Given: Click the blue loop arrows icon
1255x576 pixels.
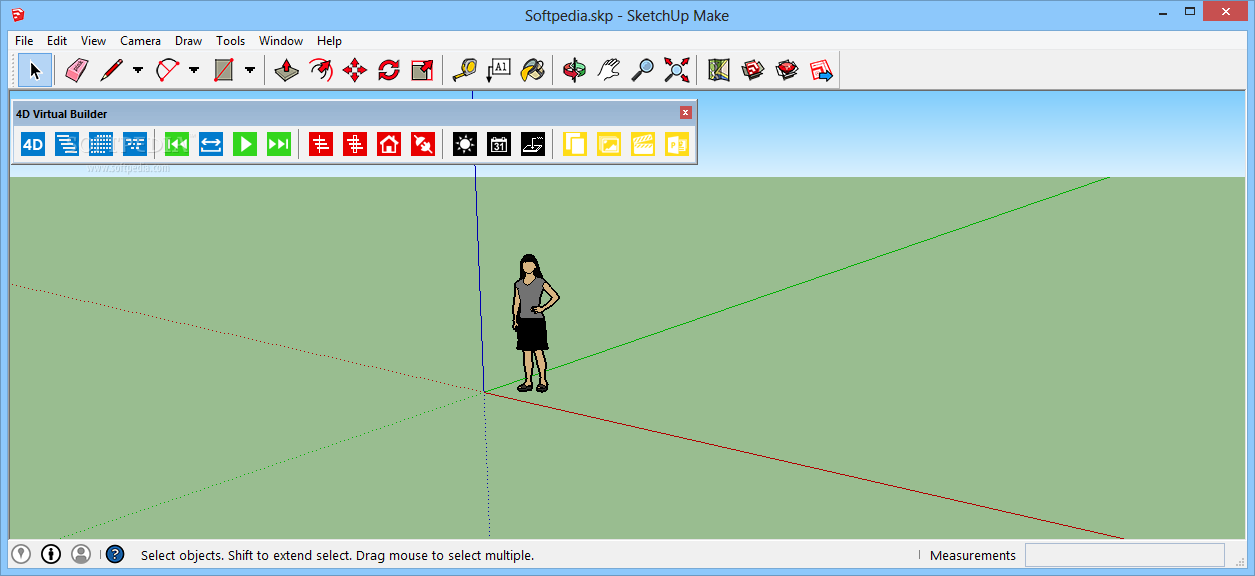Looking at the screenshot, I should click(211, 144).
